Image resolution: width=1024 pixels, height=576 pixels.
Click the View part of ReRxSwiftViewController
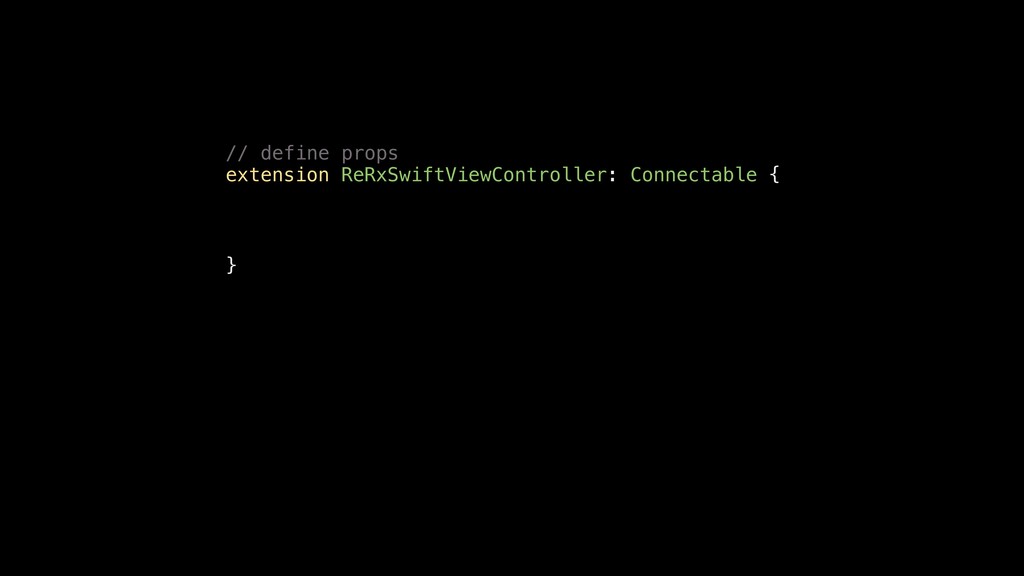pyautogui.click(x=468, y=174)
